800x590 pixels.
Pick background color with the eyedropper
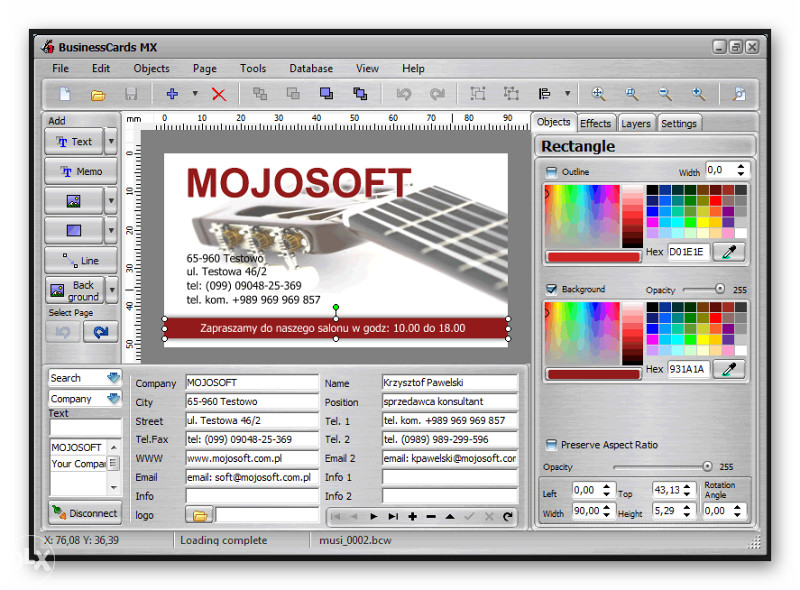(x=729, y=369)
